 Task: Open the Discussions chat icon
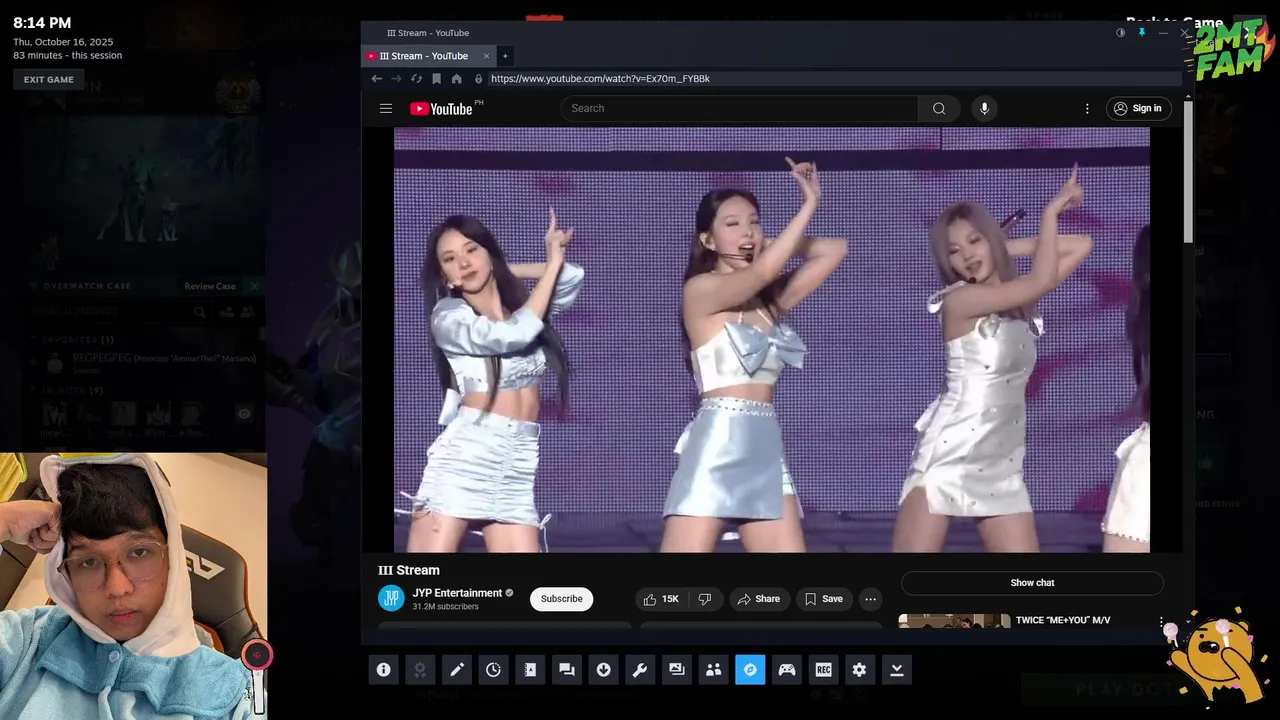(x=567, y=670)
